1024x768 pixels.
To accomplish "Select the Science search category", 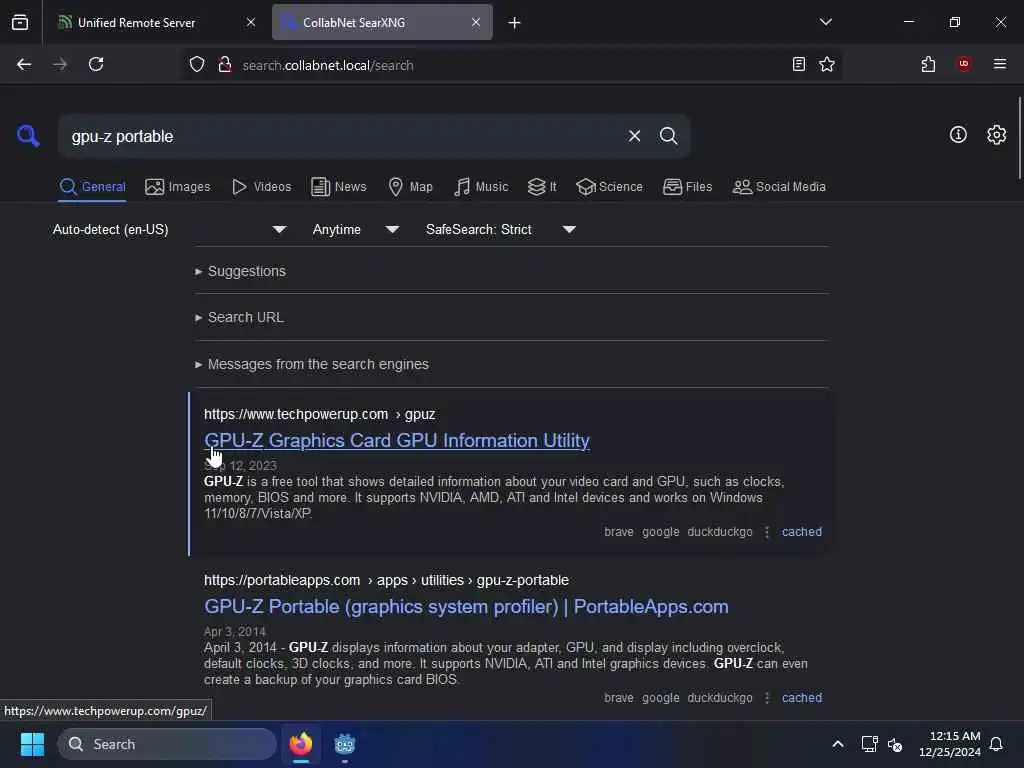I will point(609,187).
